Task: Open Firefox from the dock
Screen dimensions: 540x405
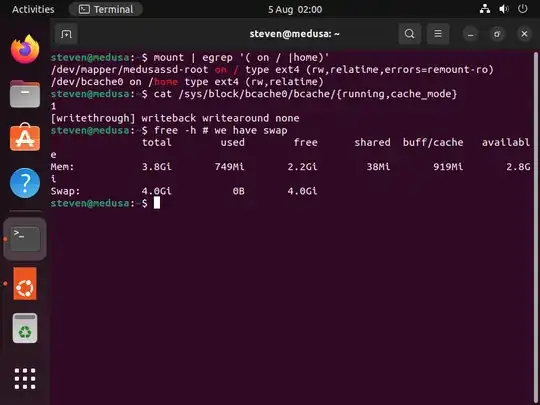Action: click(x=25, y=49)
